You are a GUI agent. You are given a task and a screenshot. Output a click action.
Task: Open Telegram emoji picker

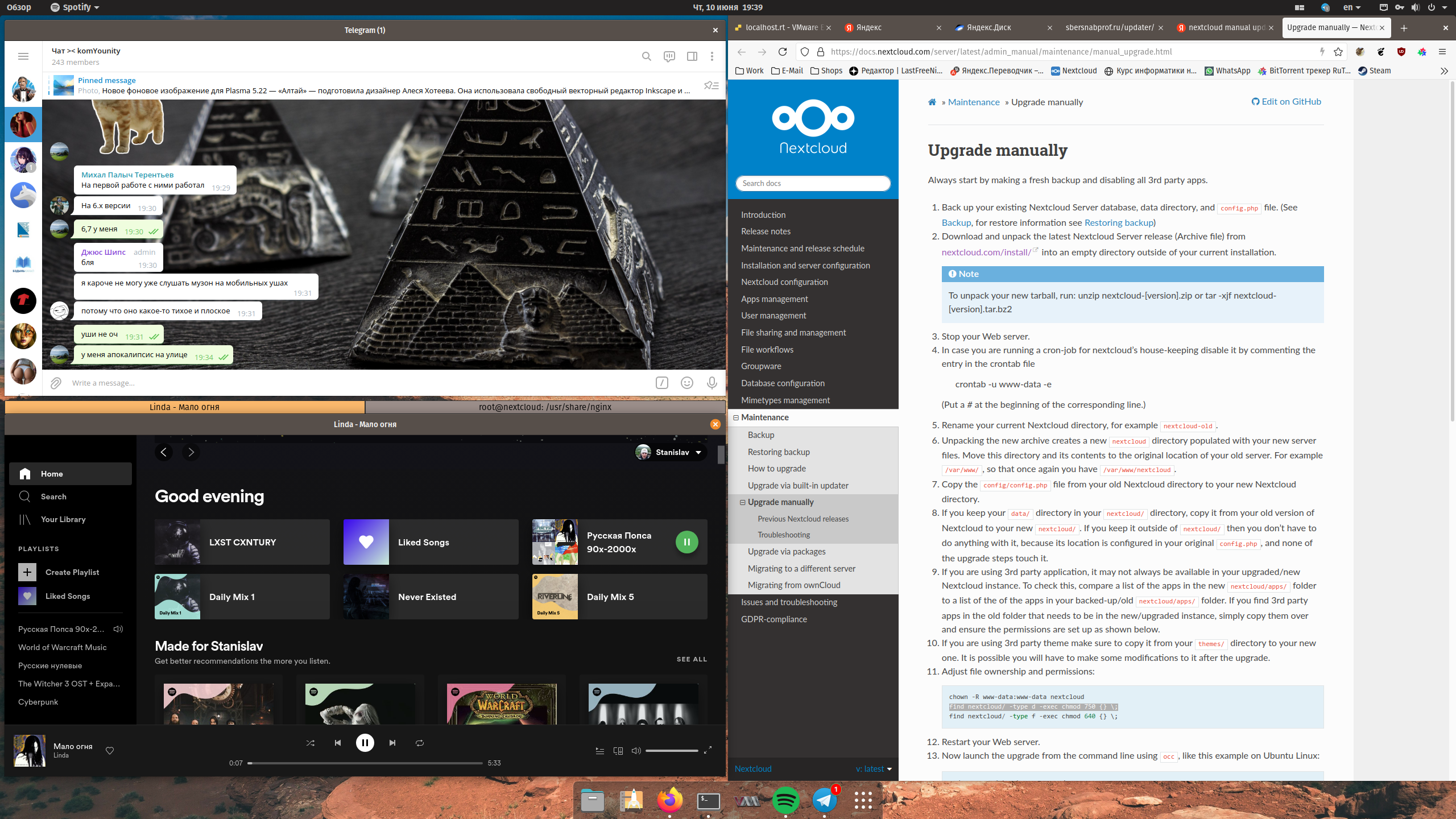click(x=687, y=383)
